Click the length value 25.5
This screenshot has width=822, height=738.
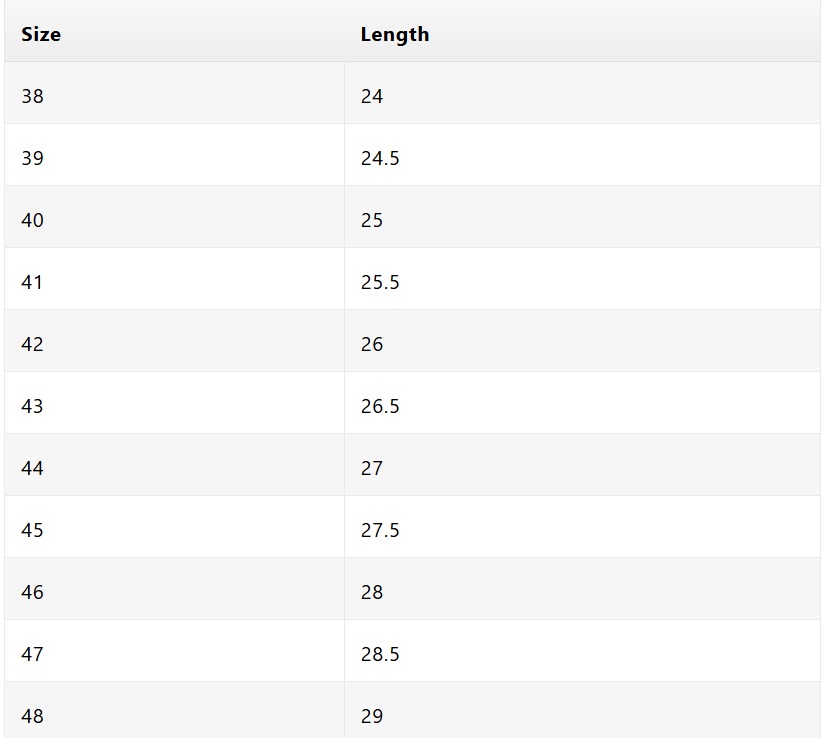(380, 282)
